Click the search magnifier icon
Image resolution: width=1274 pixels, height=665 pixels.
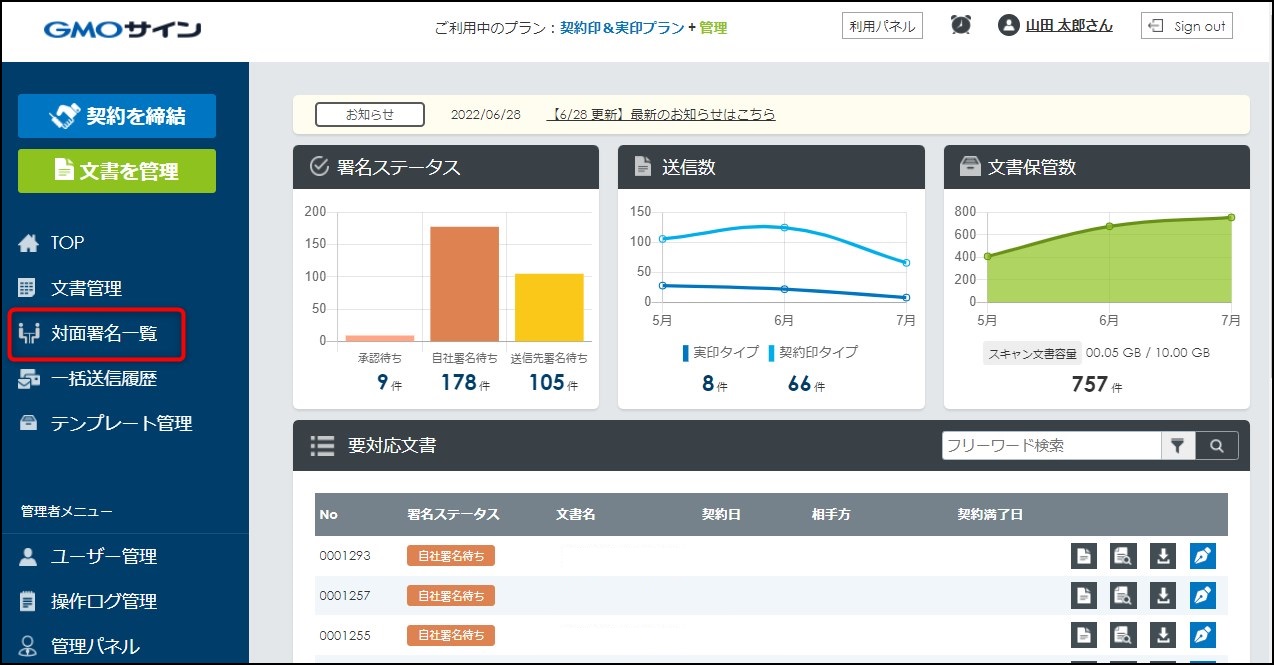[x=1216, y=446]
